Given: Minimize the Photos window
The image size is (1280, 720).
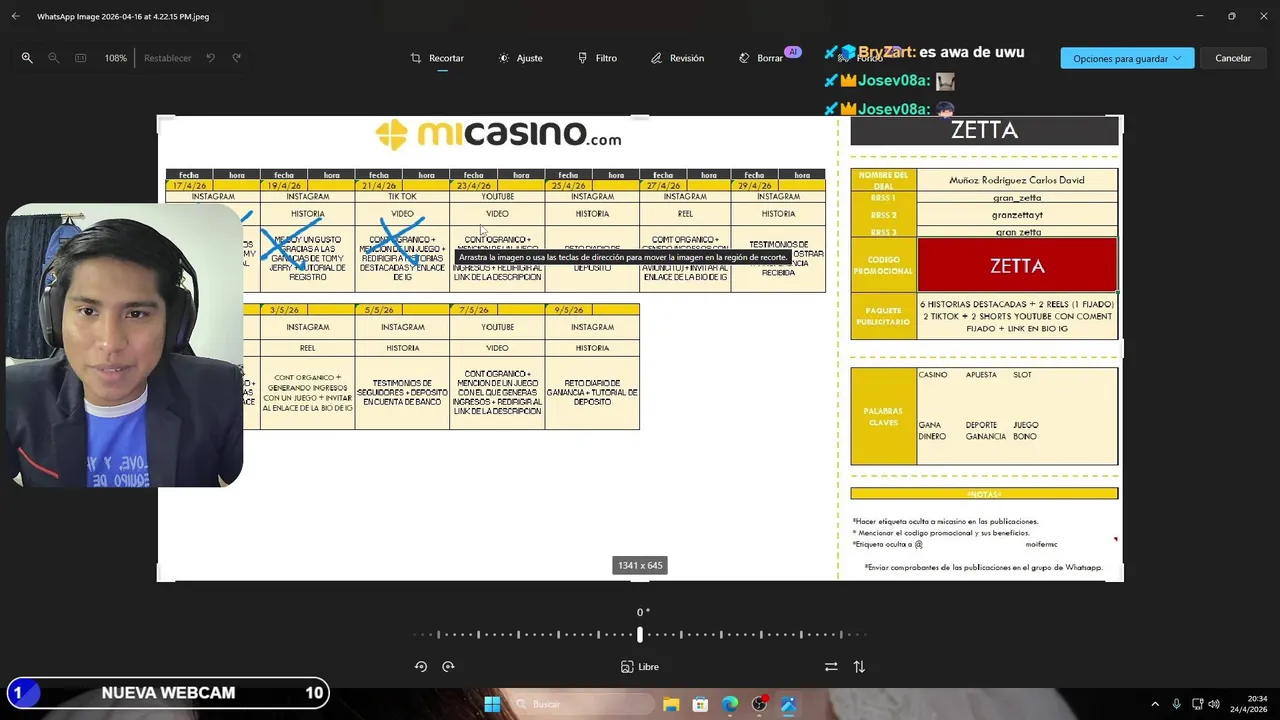Looking at the screenshot, I should [1200, 16].
